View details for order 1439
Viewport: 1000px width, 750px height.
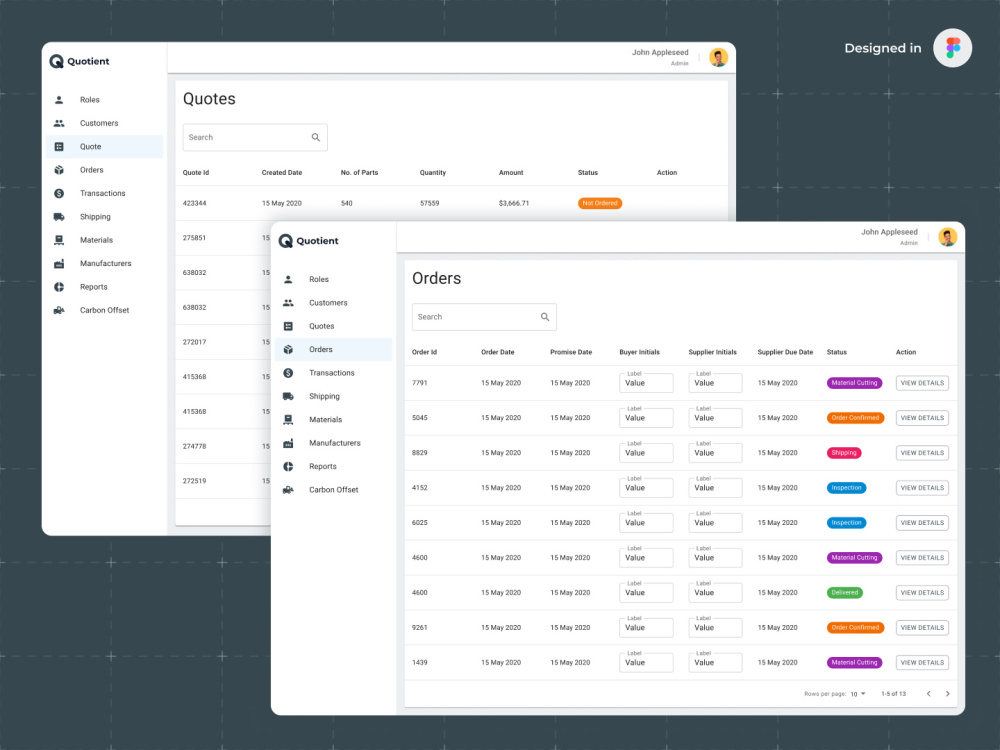(x=922, y=663)
